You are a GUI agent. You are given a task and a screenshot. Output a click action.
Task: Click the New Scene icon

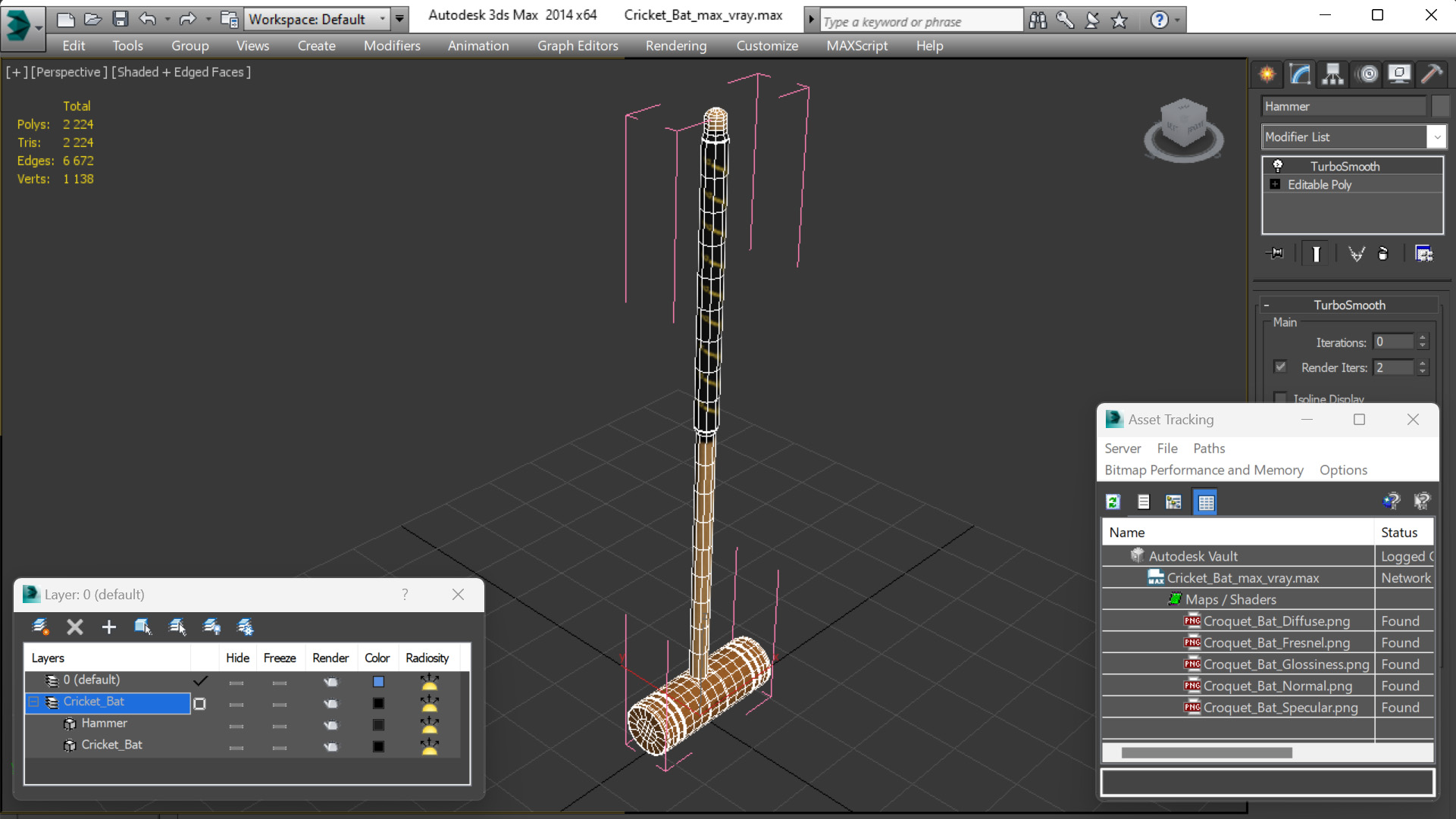(x=66, y=19)
